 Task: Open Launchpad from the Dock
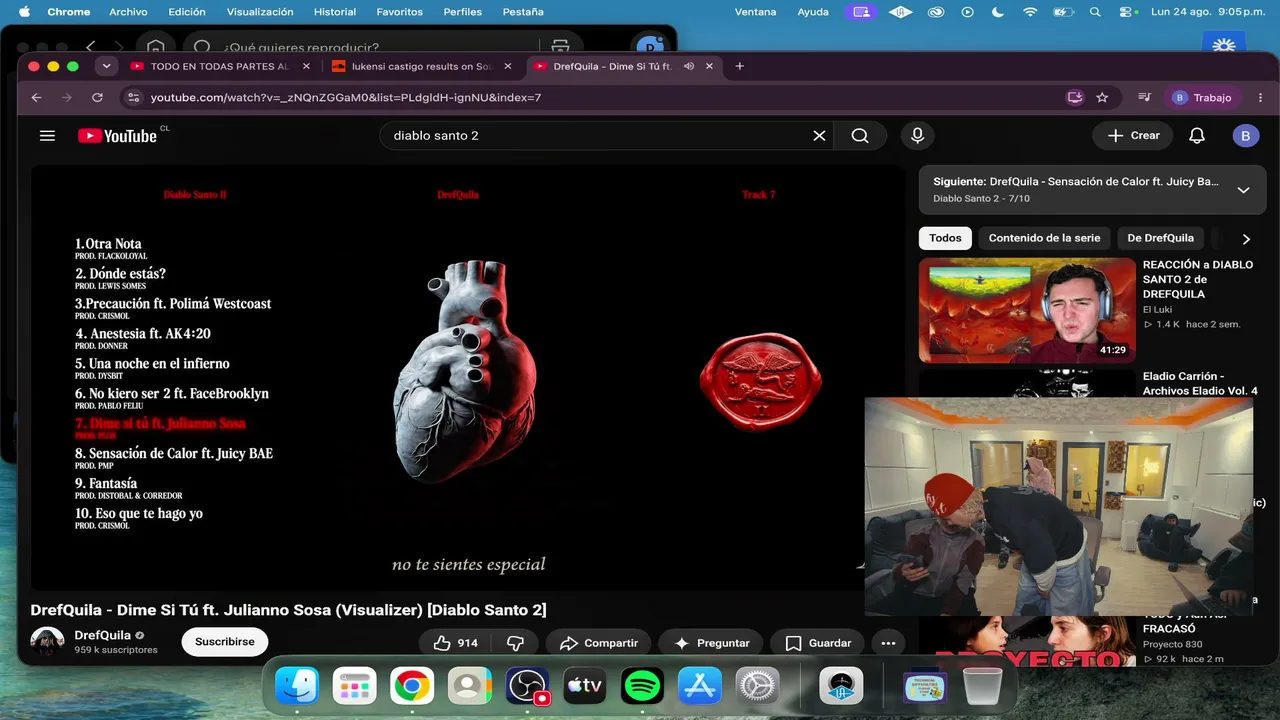[x=355, y=686]
